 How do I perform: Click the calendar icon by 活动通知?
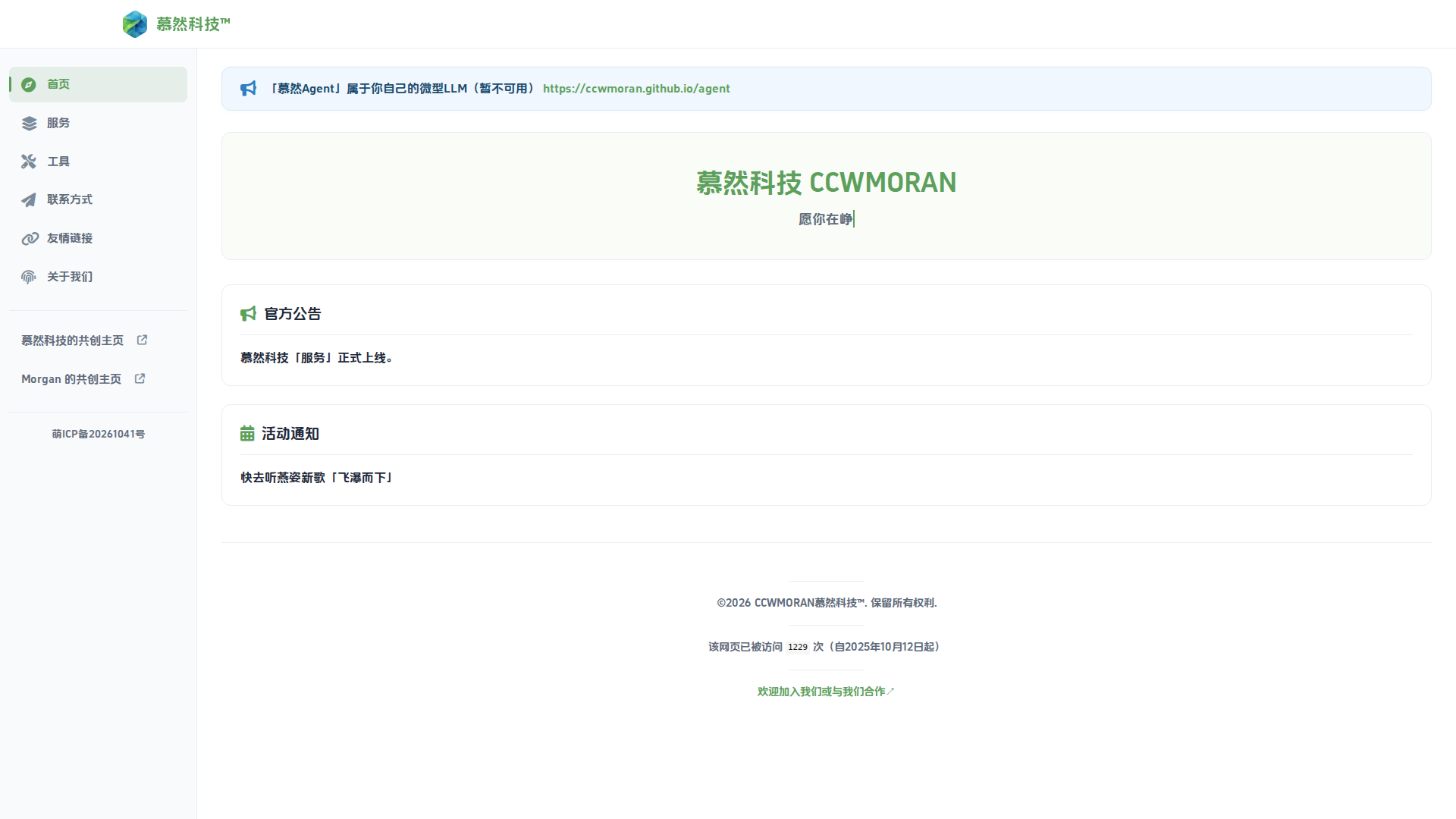(x=247, y=434)
